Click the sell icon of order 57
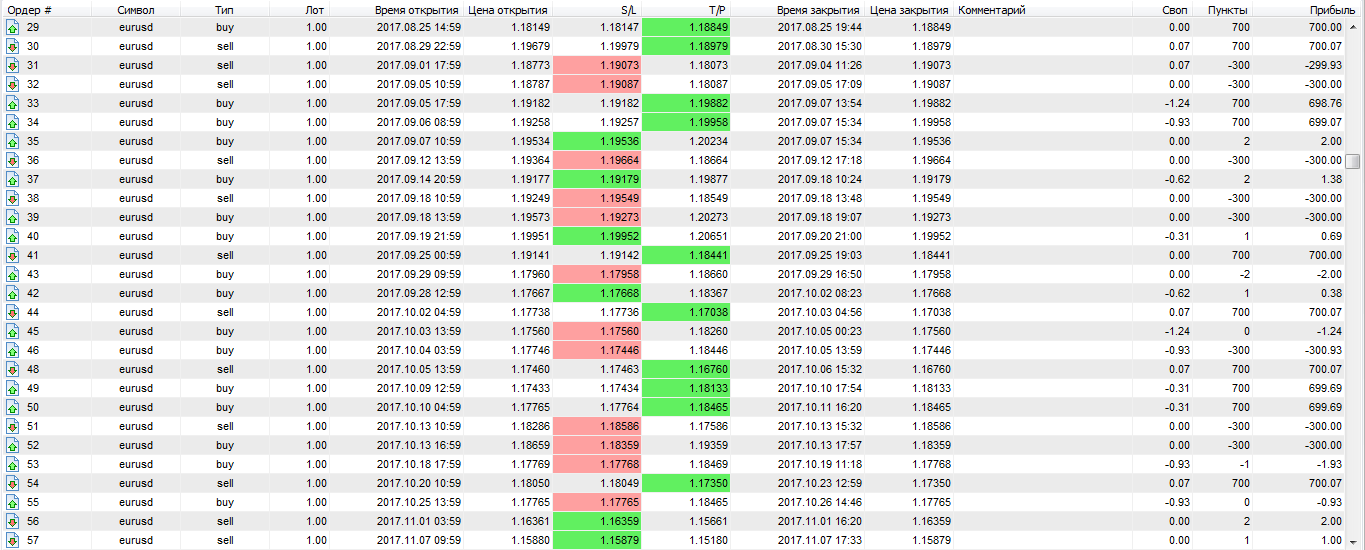 click(12, 540)
